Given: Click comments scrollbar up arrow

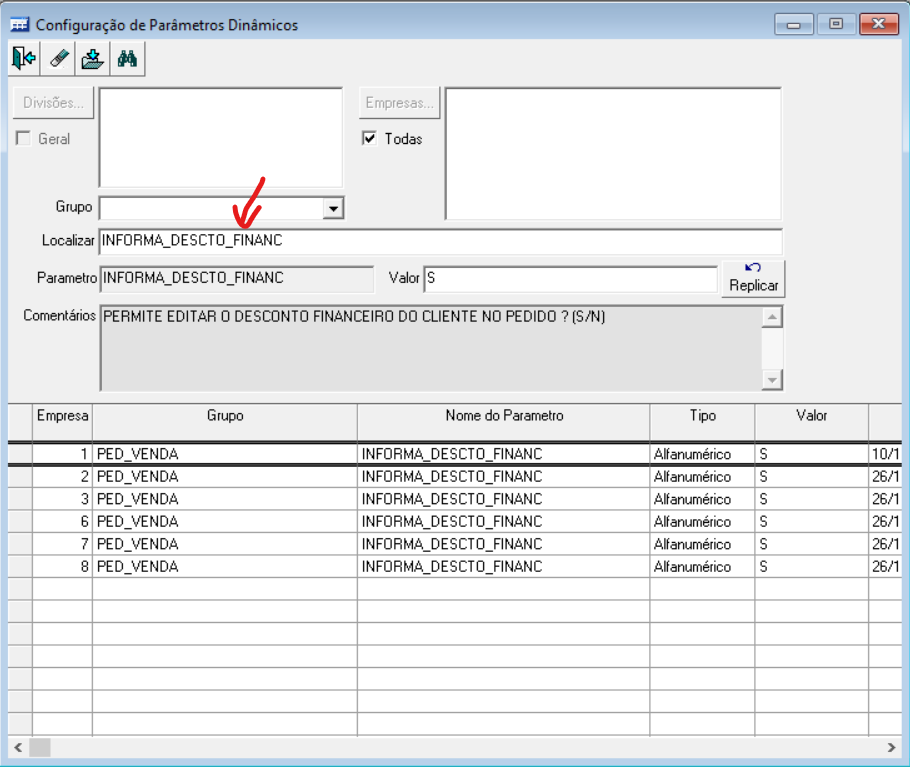Looking at the screenshot, I should click(772, 317).
